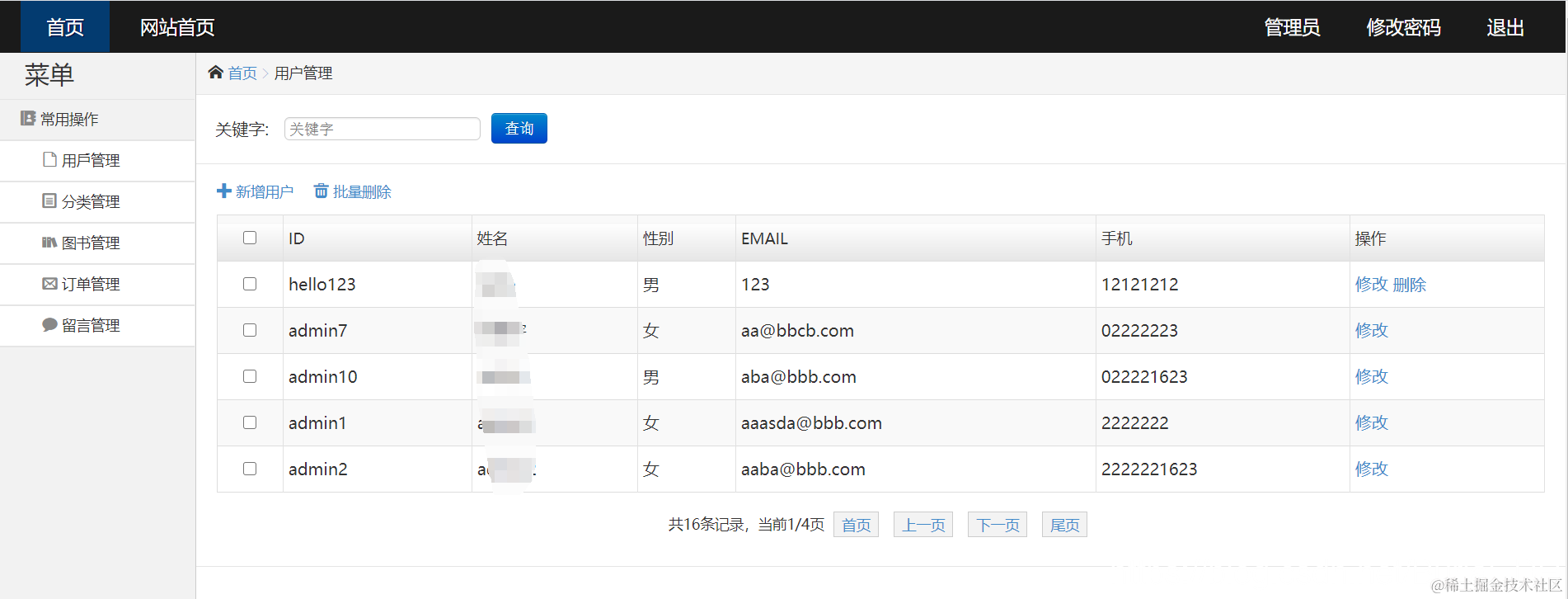Viewport: 1568px width, 599px height.
Task: Click the 批量删除 link
Action: pyautogui.click(x=362, y=192)
